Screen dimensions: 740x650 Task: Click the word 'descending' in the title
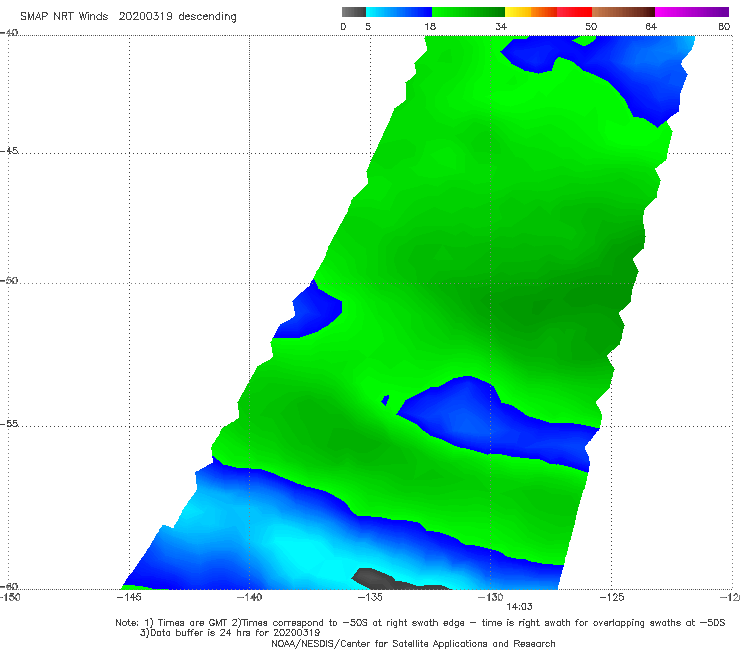(207, 17)
